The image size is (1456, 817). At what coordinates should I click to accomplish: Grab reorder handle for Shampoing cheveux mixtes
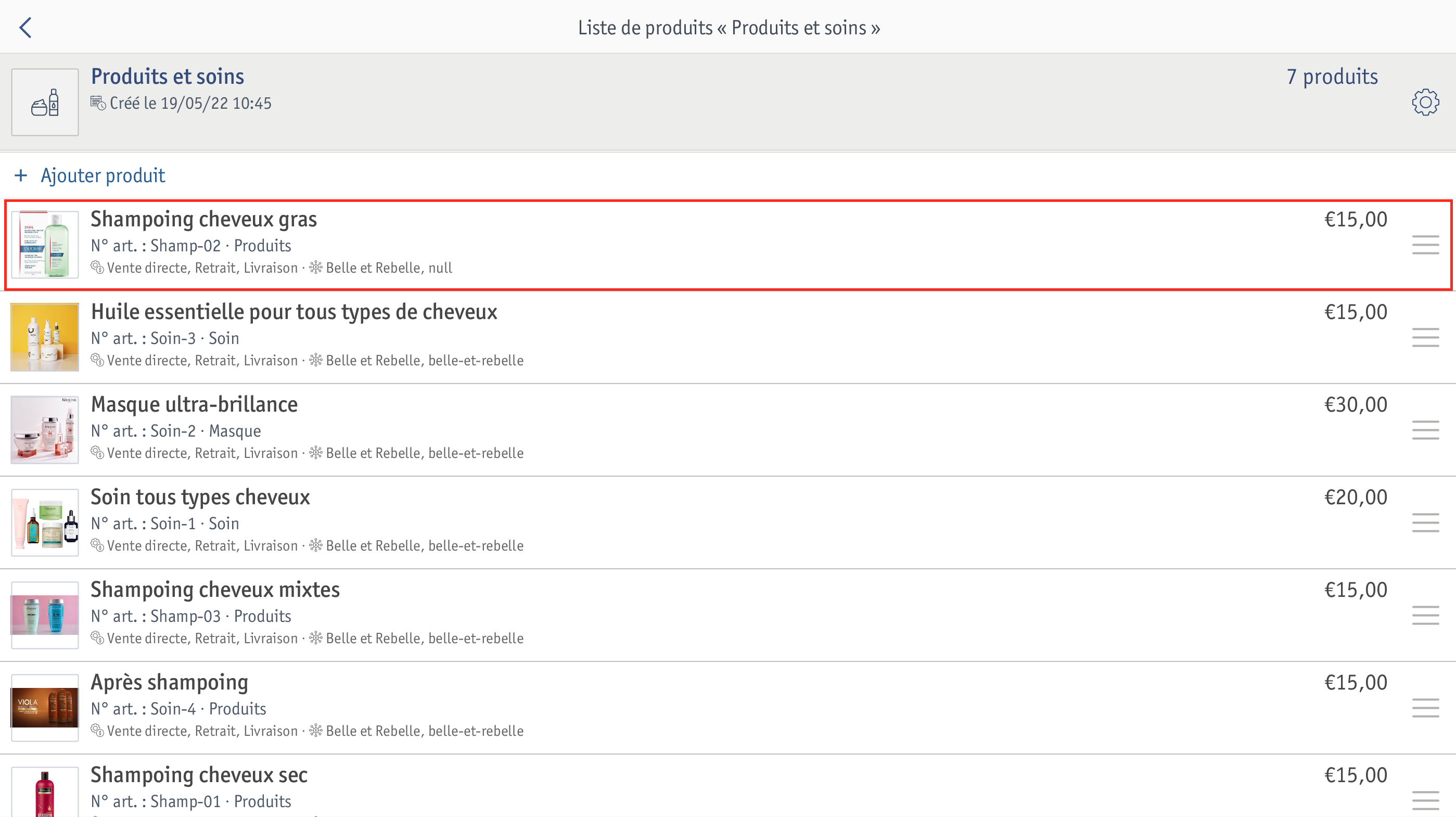pos(1425,615)
